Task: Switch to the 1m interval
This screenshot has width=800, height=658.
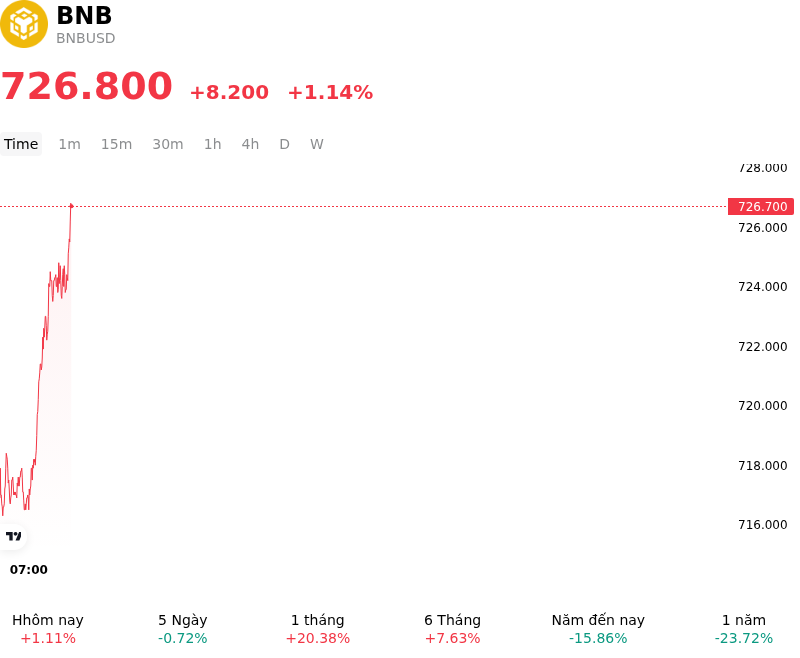Action: click(x=69, y=144)
